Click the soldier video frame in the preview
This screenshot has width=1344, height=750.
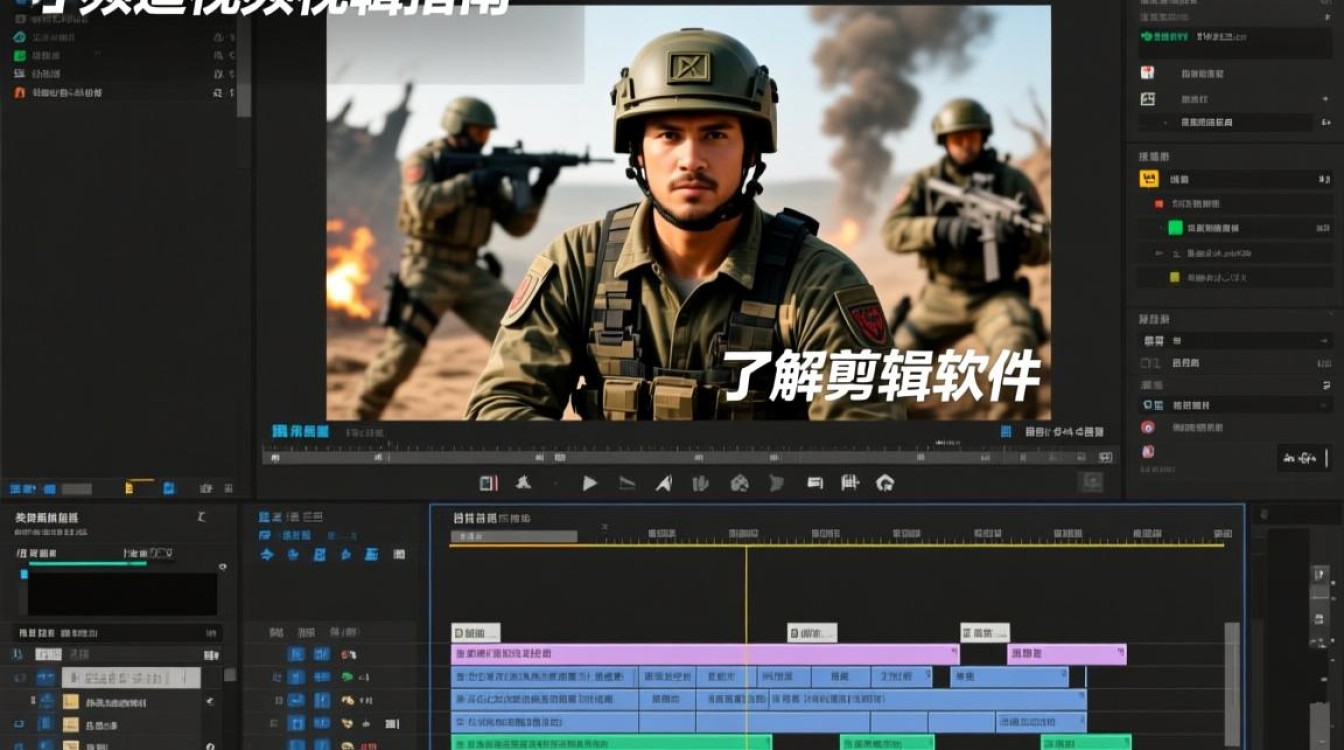coord(688,212)
